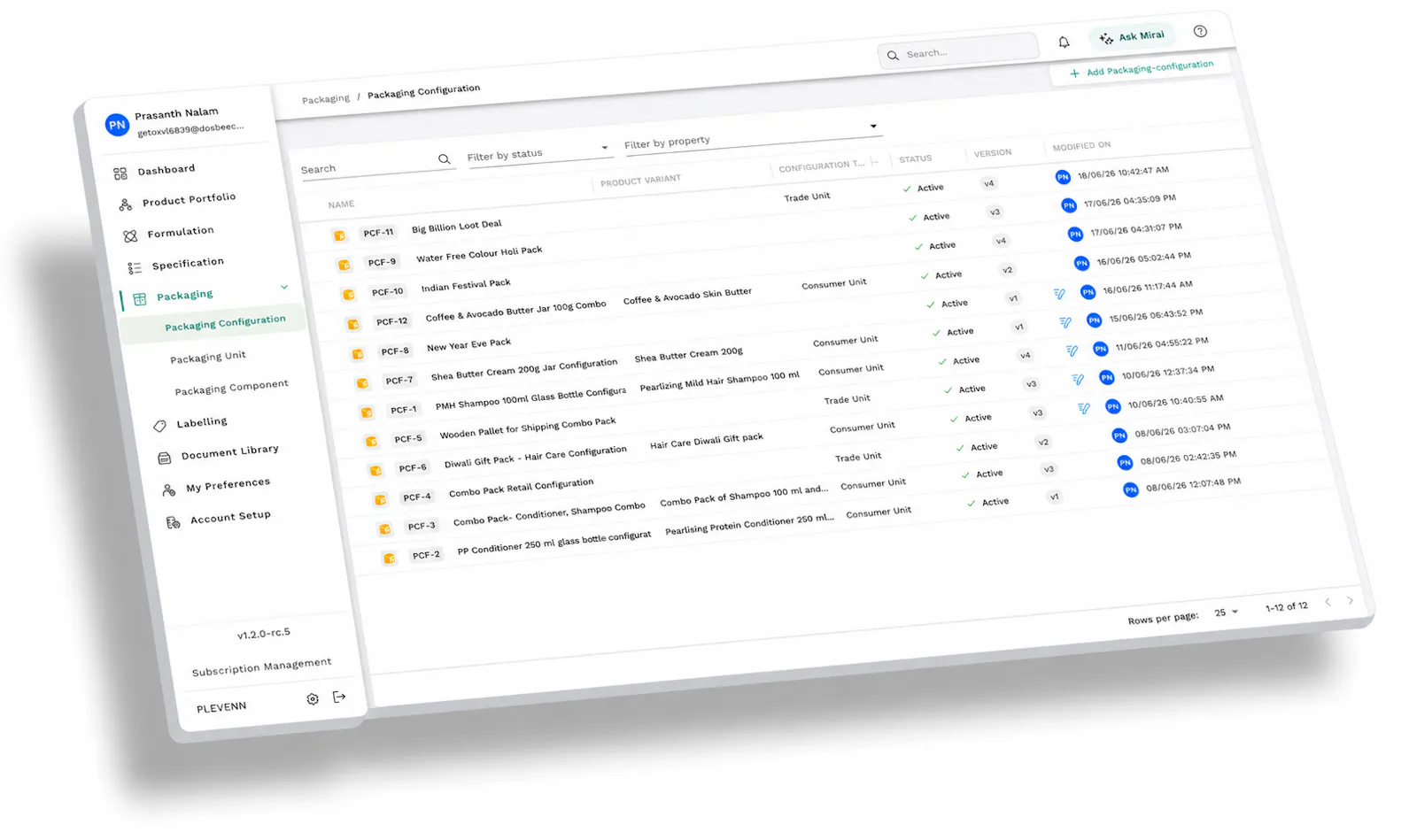Open Subscription Management link
Image resolution: width=1417 pixels, height=840 pixels.
(261, 666)
